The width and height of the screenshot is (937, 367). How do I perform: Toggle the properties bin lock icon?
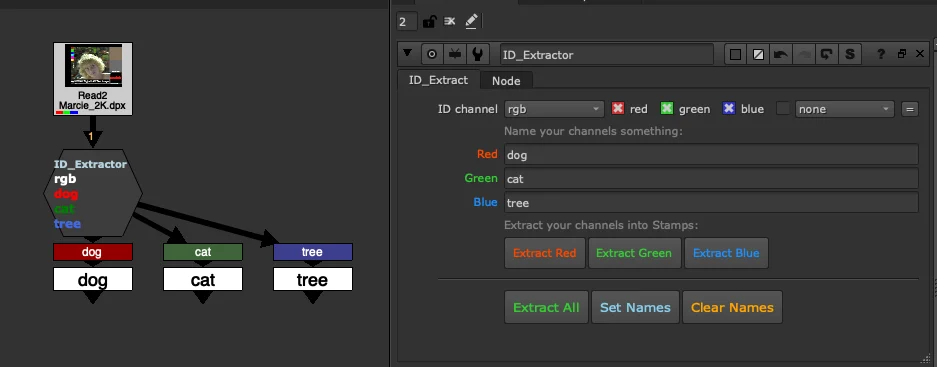pyautogui.click(x=429, y=22)
